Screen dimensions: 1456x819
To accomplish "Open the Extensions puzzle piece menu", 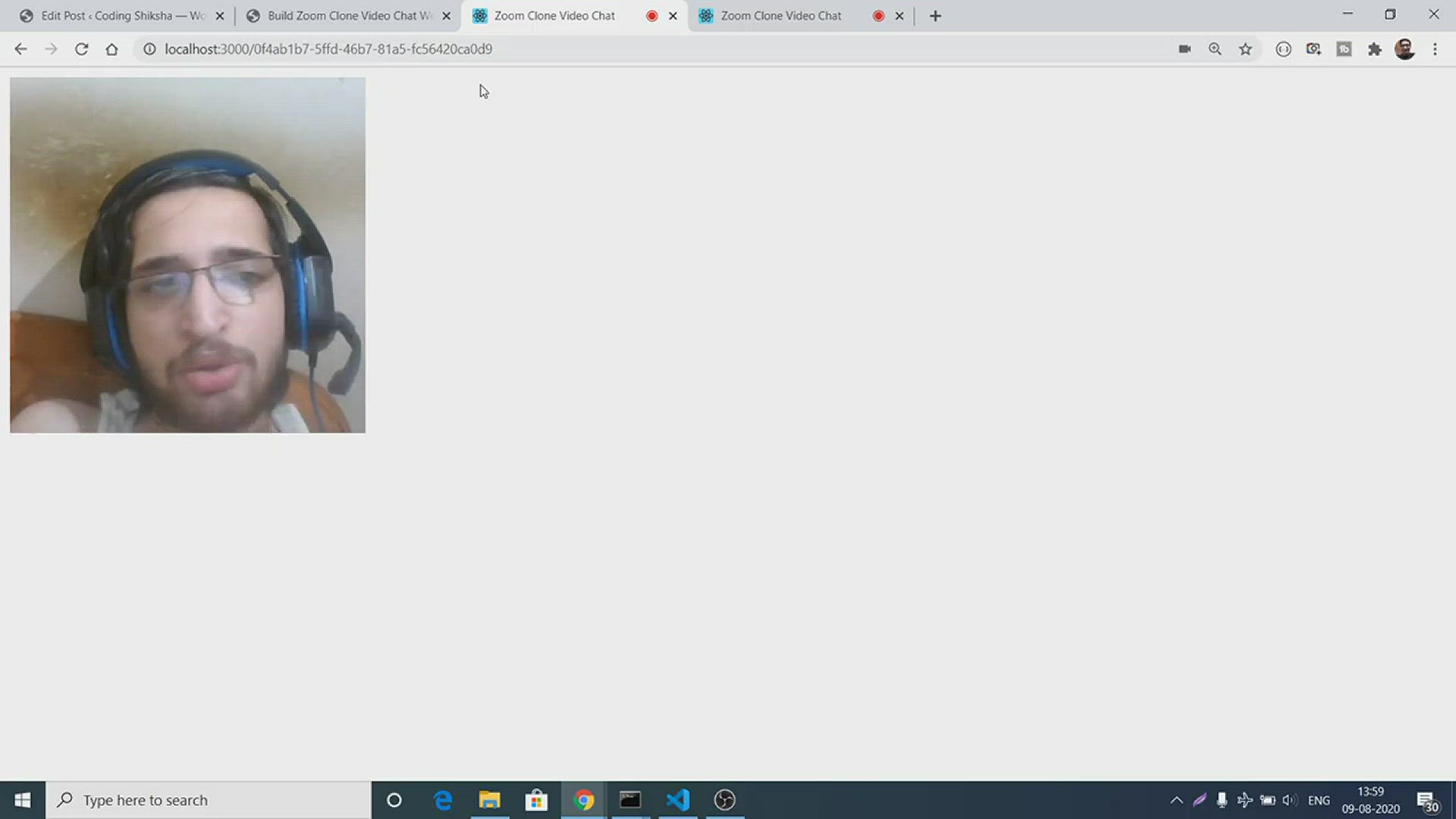I will pyautogui.click(x=1374, y=49).
